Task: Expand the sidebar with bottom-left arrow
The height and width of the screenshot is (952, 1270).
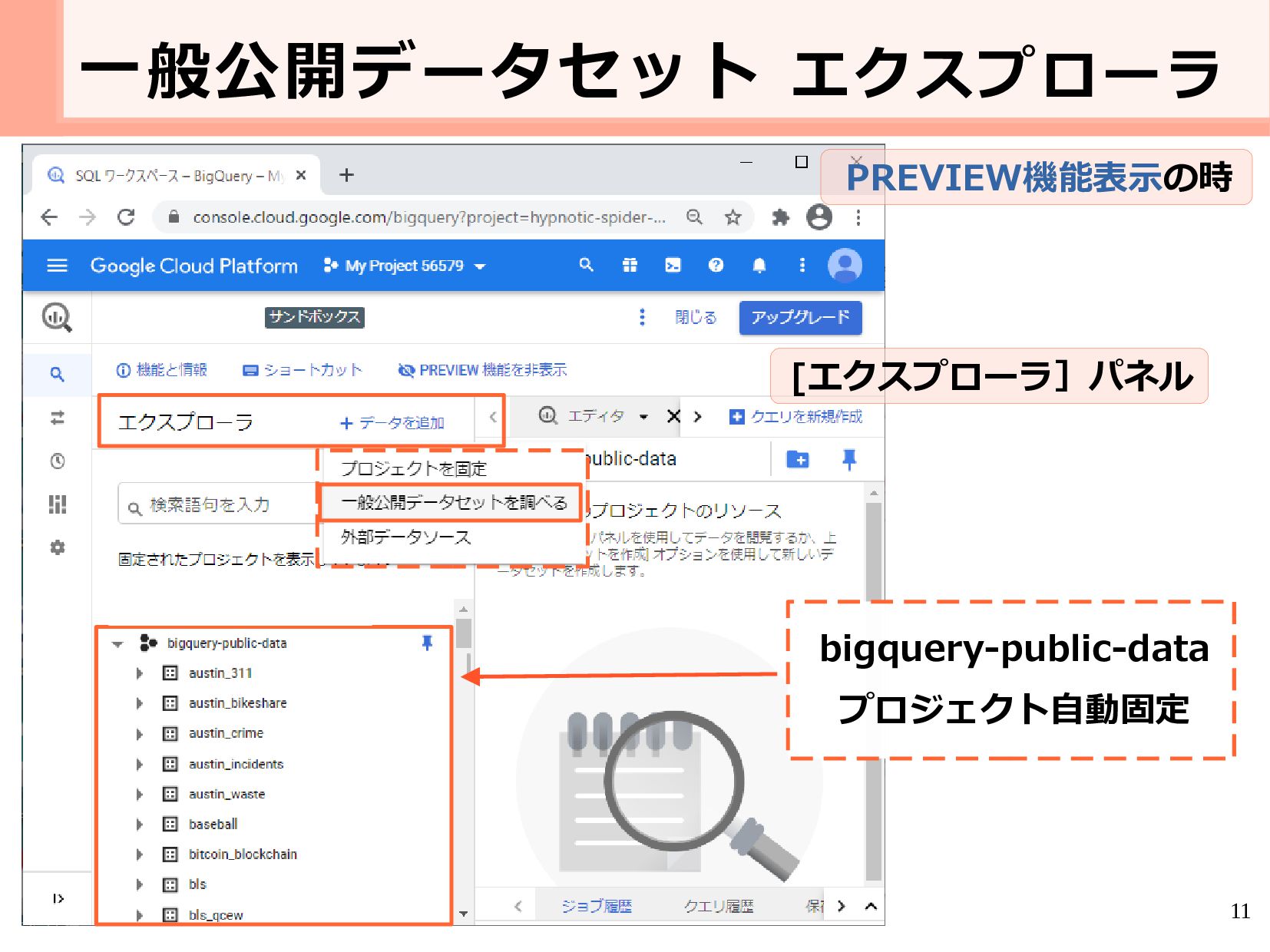Action: tap(58, 898)
